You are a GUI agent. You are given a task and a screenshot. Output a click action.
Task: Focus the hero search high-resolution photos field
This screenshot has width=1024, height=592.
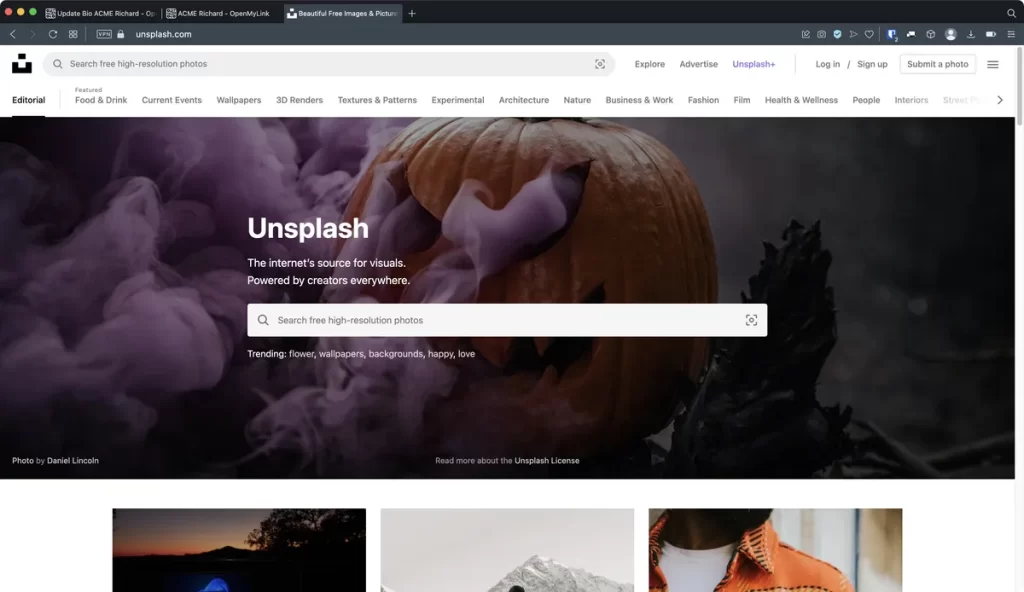pos(507,320)
